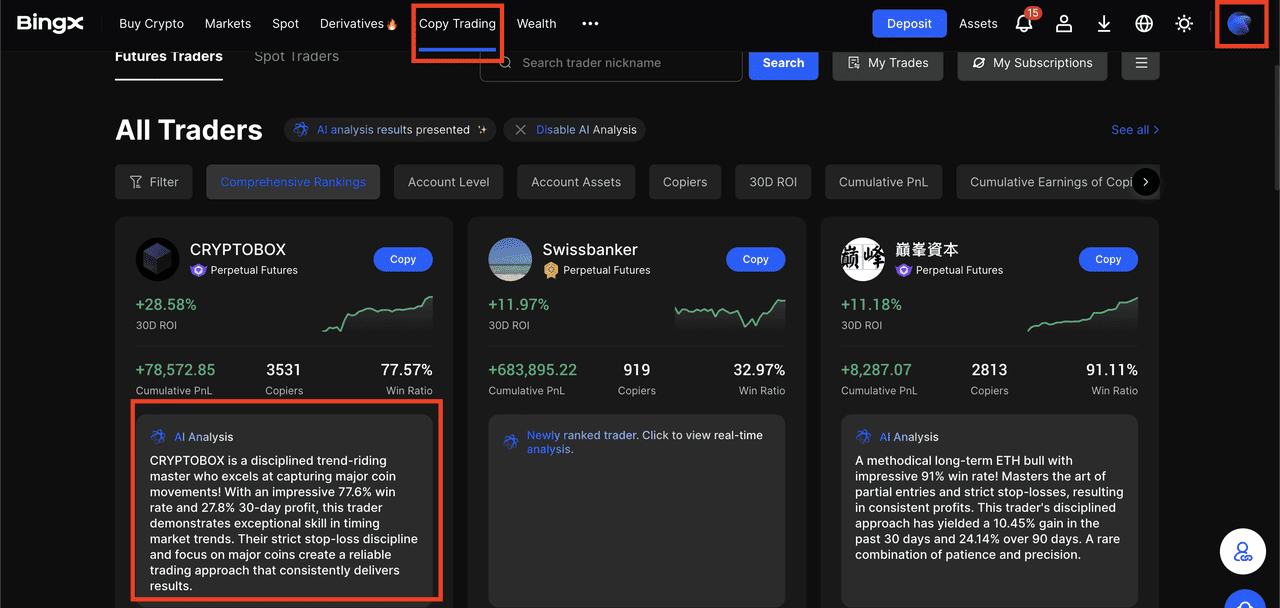The height and width of the screenshot is (608, 1280).
Task: Switch to the Spot Traders tab
Action: pyautogui.click(x=296, y=57)
